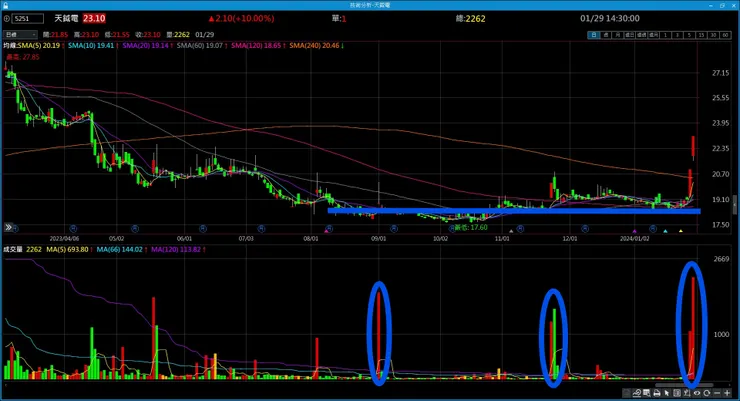Click the volume MA(5) 693.80 label

tap(69, 250)
